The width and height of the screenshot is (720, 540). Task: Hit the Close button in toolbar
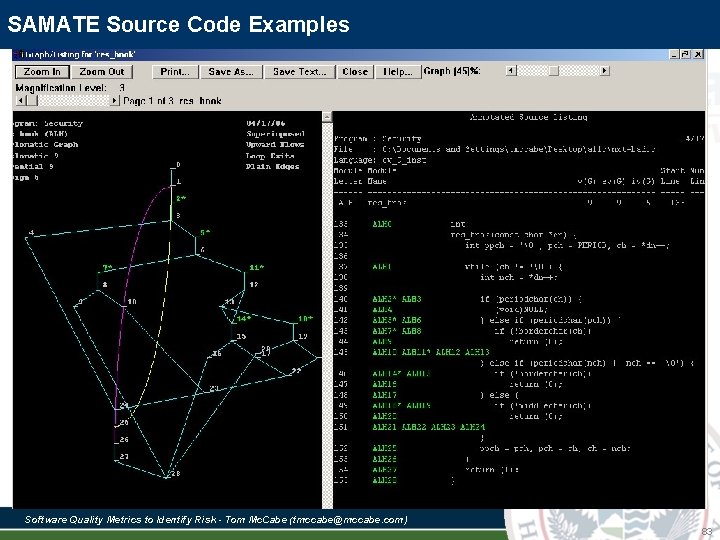point(355,72)
